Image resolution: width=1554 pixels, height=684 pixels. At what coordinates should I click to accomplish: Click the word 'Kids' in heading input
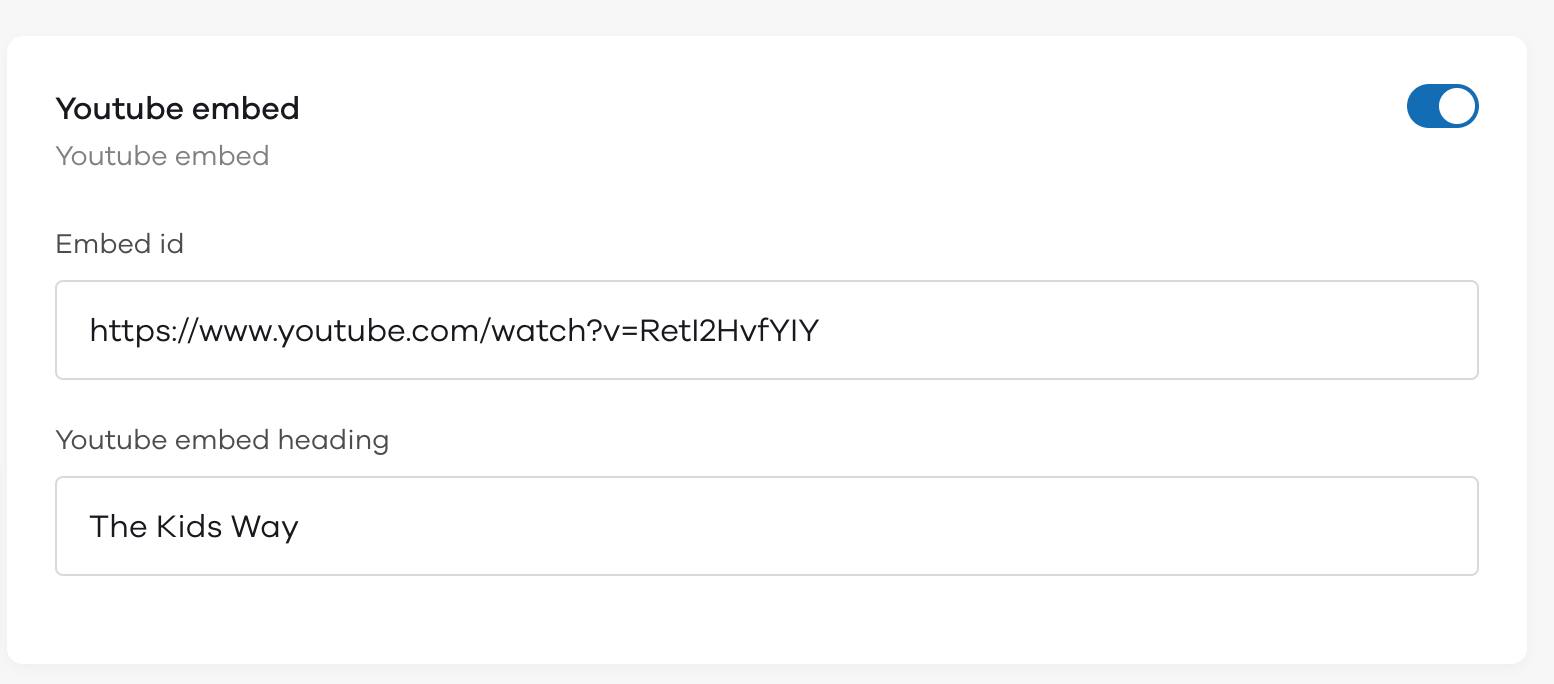pyautogui.click(x=190, y=526)
